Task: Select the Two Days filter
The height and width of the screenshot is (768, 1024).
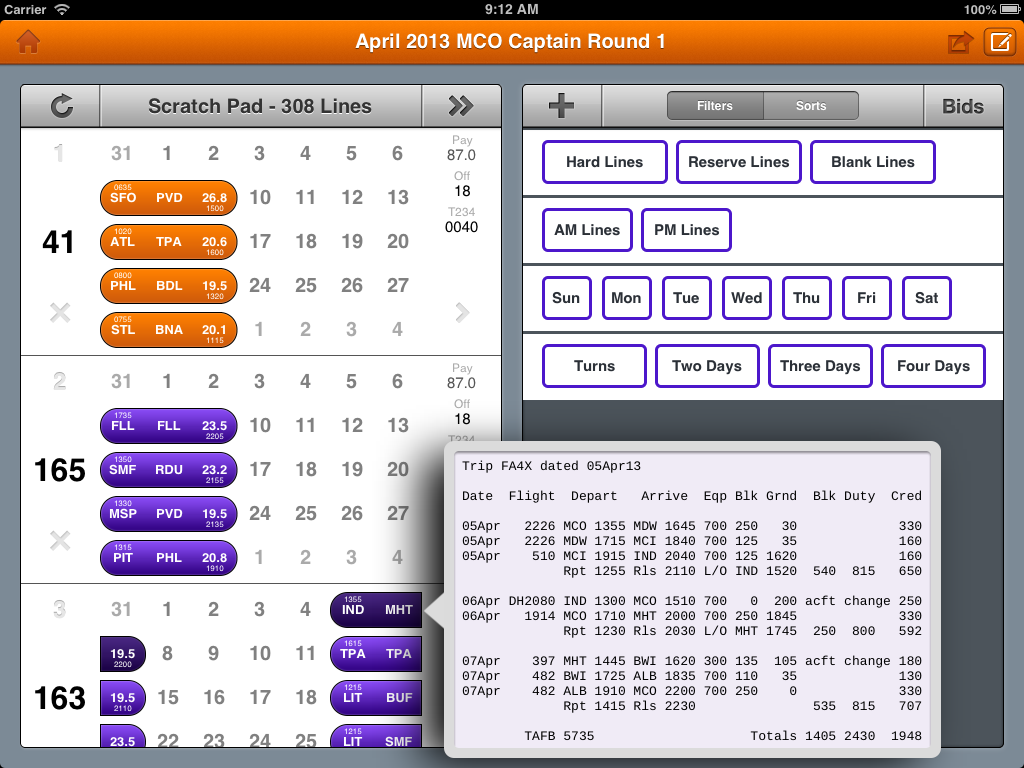Action: 707,366
